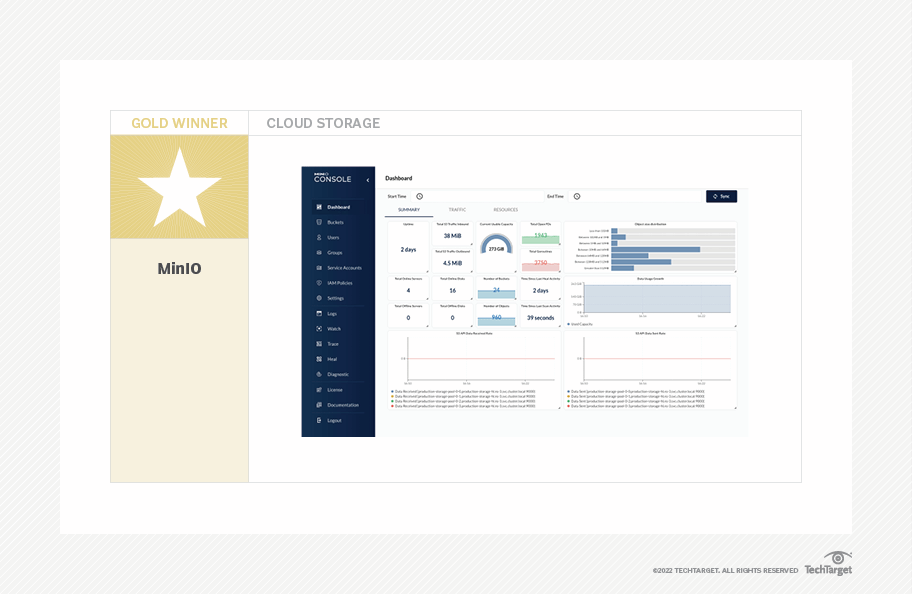Open the End Time clock picker
This screenshot has height=594, width=912.
click(576, 196)
